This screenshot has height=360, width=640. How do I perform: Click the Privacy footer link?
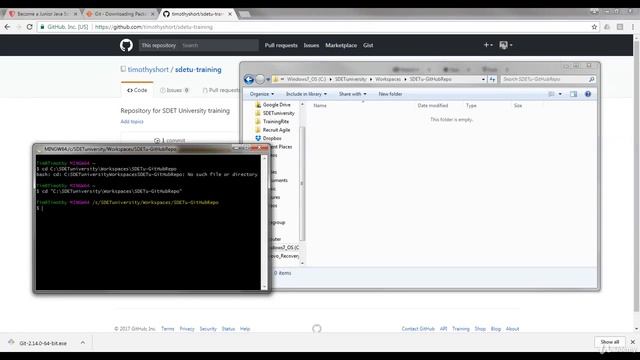point(187,329)
